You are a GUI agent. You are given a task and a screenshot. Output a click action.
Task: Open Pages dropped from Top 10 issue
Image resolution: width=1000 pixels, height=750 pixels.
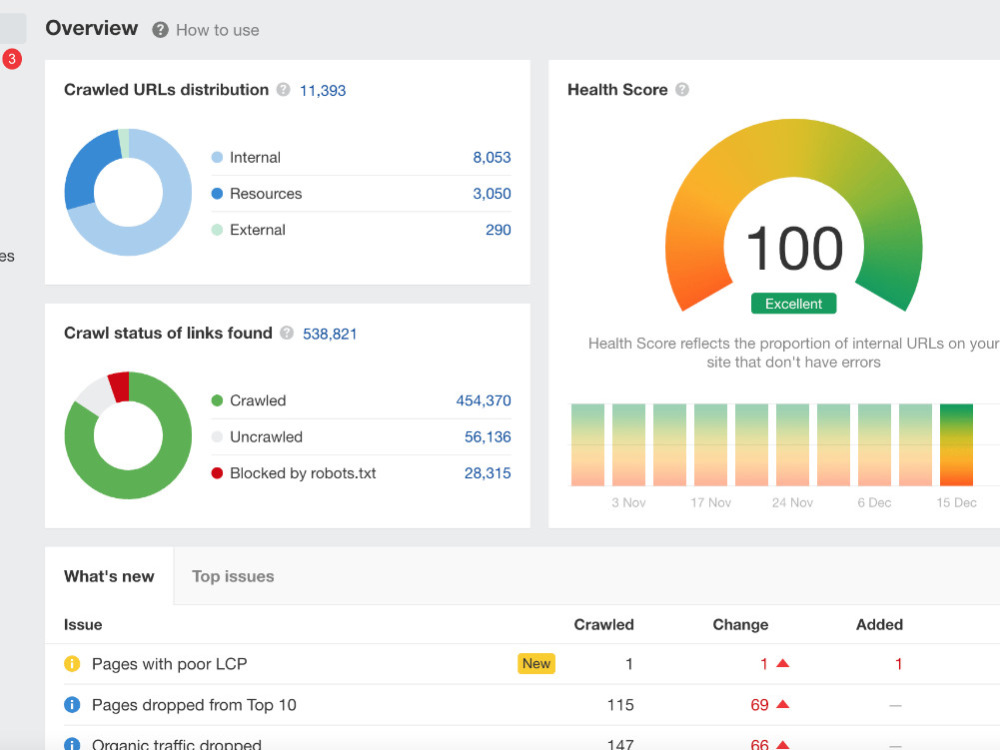pos(194,705)
